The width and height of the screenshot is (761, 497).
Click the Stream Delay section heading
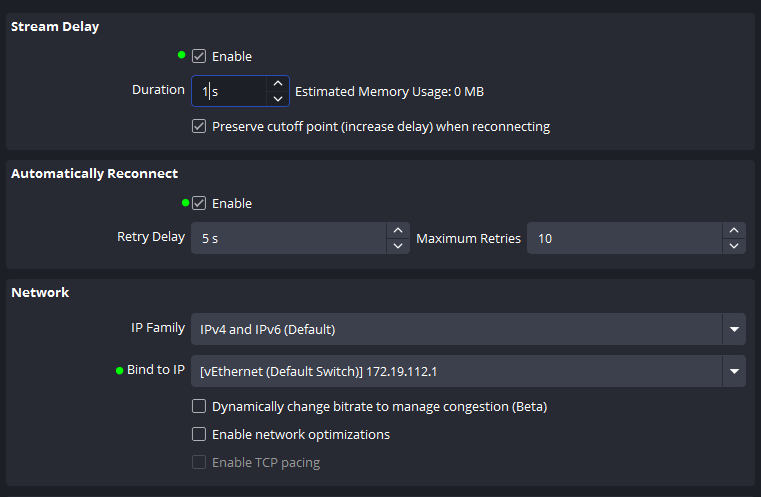(x=55, y=27)
